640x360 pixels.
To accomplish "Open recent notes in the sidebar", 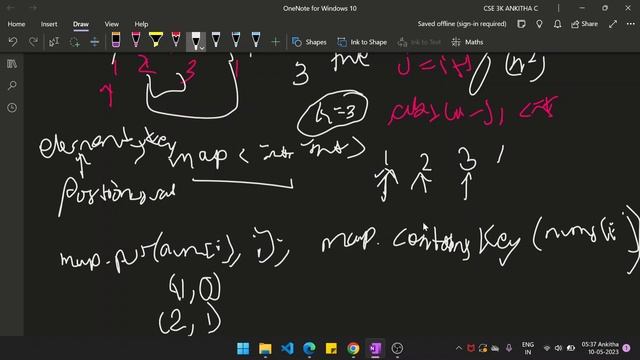I will tap(12, 107).
